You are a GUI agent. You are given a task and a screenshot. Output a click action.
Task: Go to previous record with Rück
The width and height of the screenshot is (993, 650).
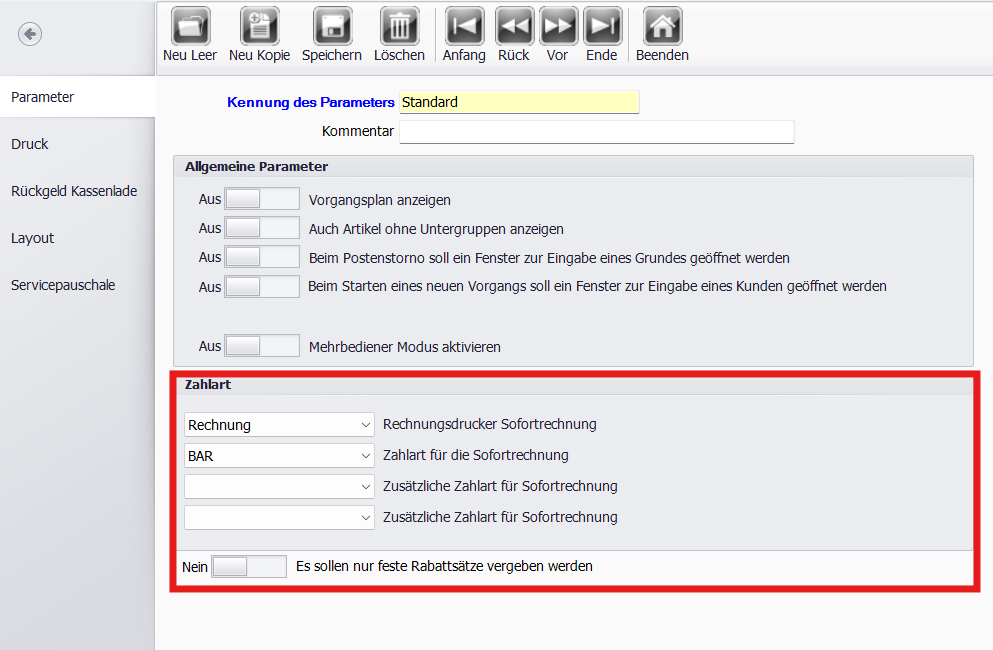point(514,26)
